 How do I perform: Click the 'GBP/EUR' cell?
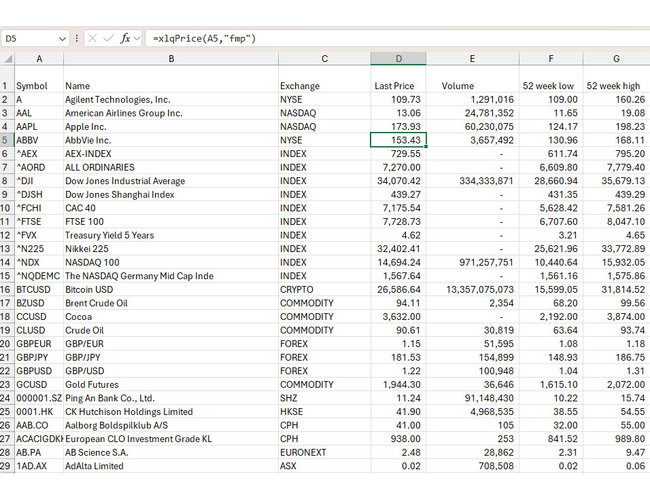pyautogui.click(x=171, y=344)
